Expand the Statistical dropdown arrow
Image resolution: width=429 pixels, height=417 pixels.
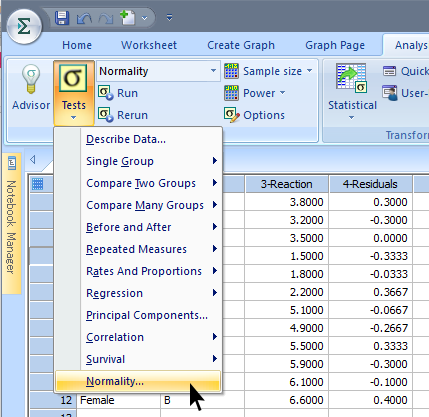tap(351, 117)
